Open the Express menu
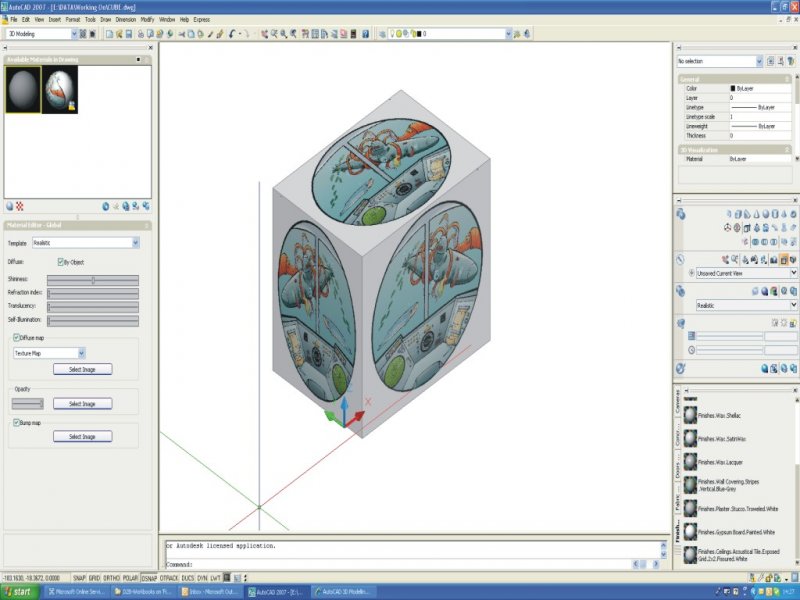800x600 pixels. [x=202, y=19]
